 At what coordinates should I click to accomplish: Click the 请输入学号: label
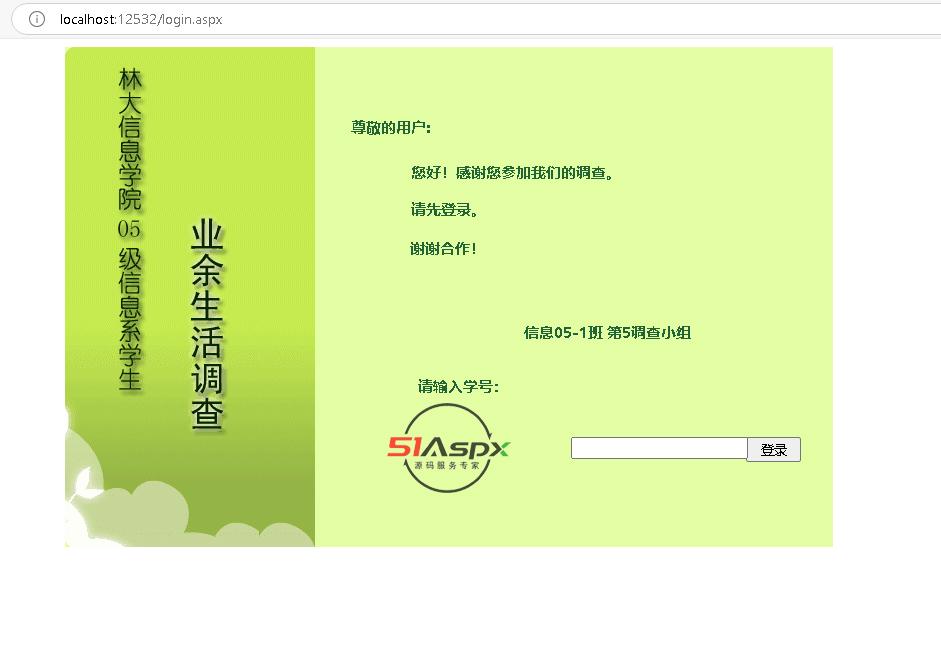point(458,386)
